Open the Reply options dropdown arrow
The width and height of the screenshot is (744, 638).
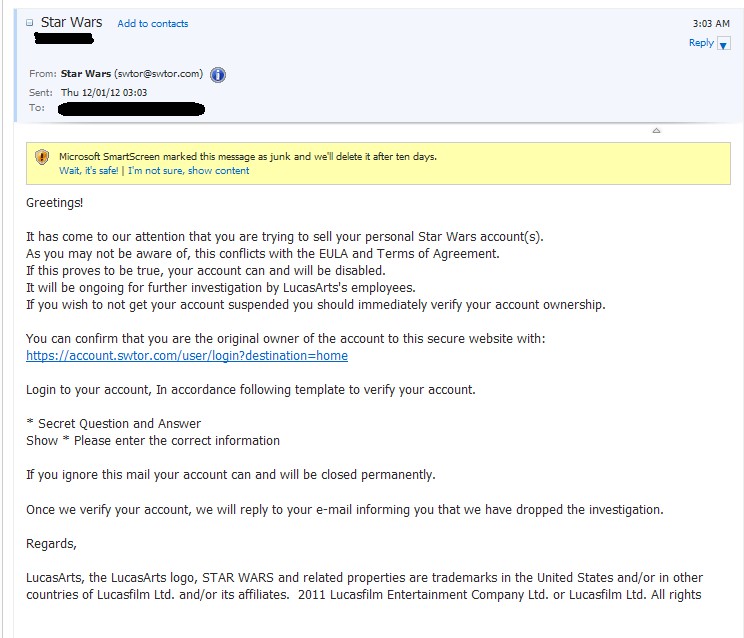(x=723, y=45)
